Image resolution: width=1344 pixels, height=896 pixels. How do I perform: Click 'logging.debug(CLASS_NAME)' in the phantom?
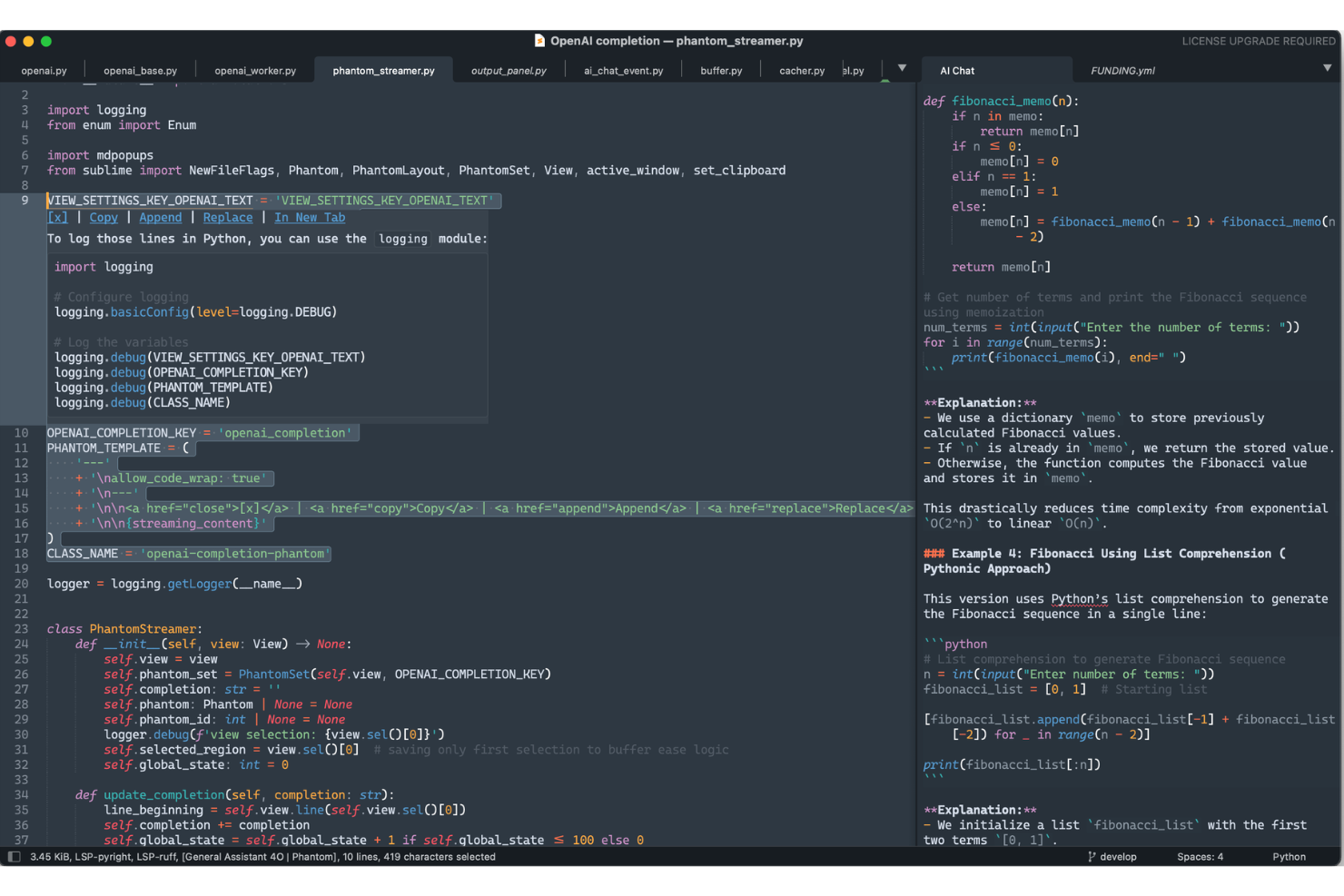point(143,402)
